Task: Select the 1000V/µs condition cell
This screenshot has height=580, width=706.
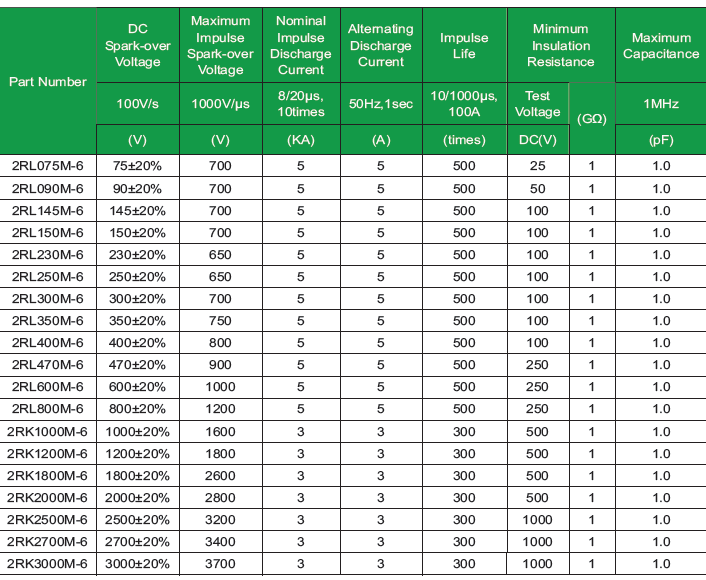Action: click(x=221, y=104)
